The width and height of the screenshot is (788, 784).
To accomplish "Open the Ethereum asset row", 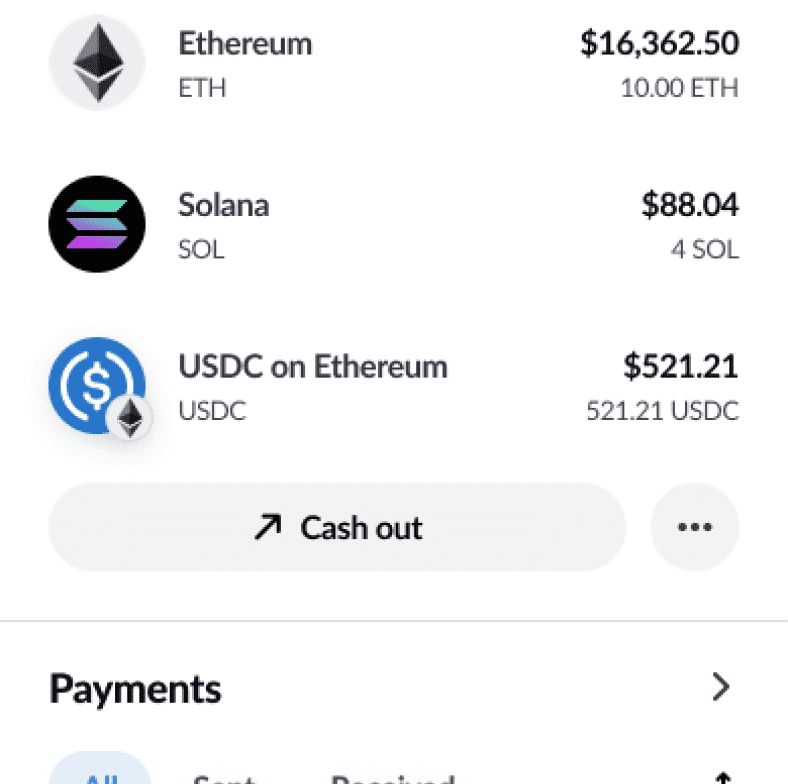I will tap(394, 63).
